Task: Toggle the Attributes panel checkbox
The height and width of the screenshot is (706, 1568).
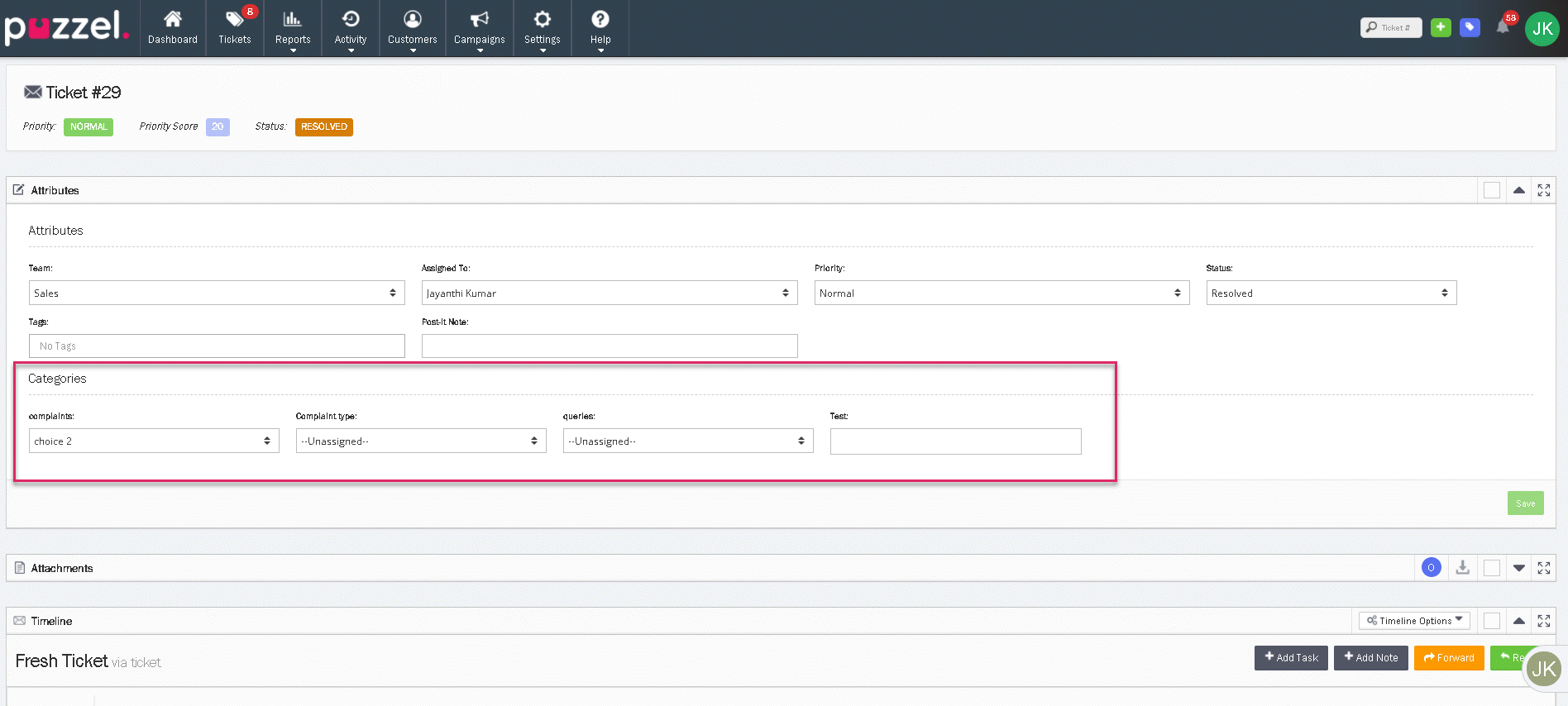Action: tap(1492, 190)
